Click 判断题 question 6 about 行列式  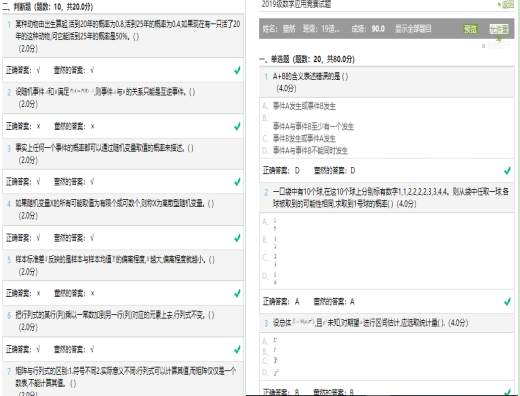[x=115, y=314]
